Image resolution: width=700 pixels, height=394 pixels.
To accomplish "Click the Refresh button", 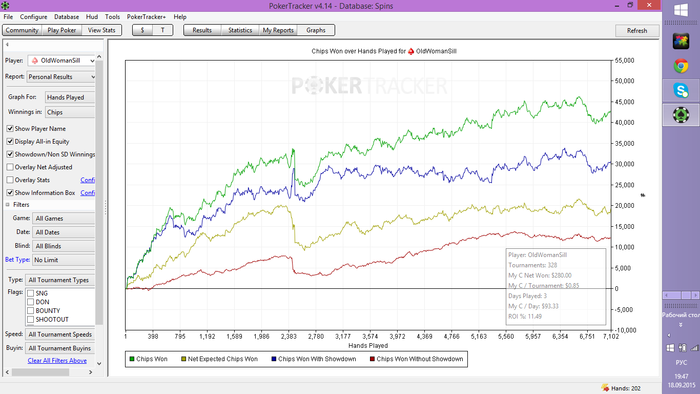I will [x=637, y=30].
